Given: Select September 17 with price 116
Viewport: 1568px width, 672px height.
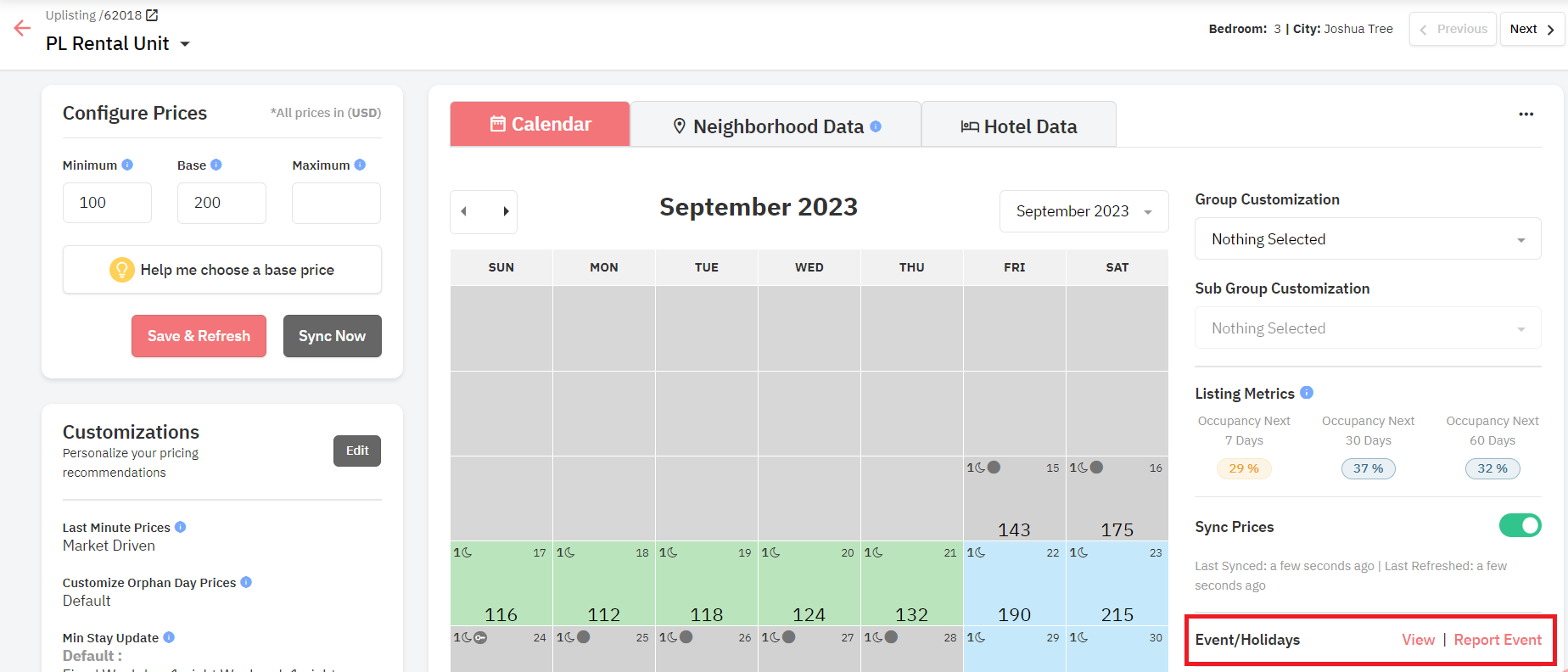Looking at the screenshot, I should (501, 584).
